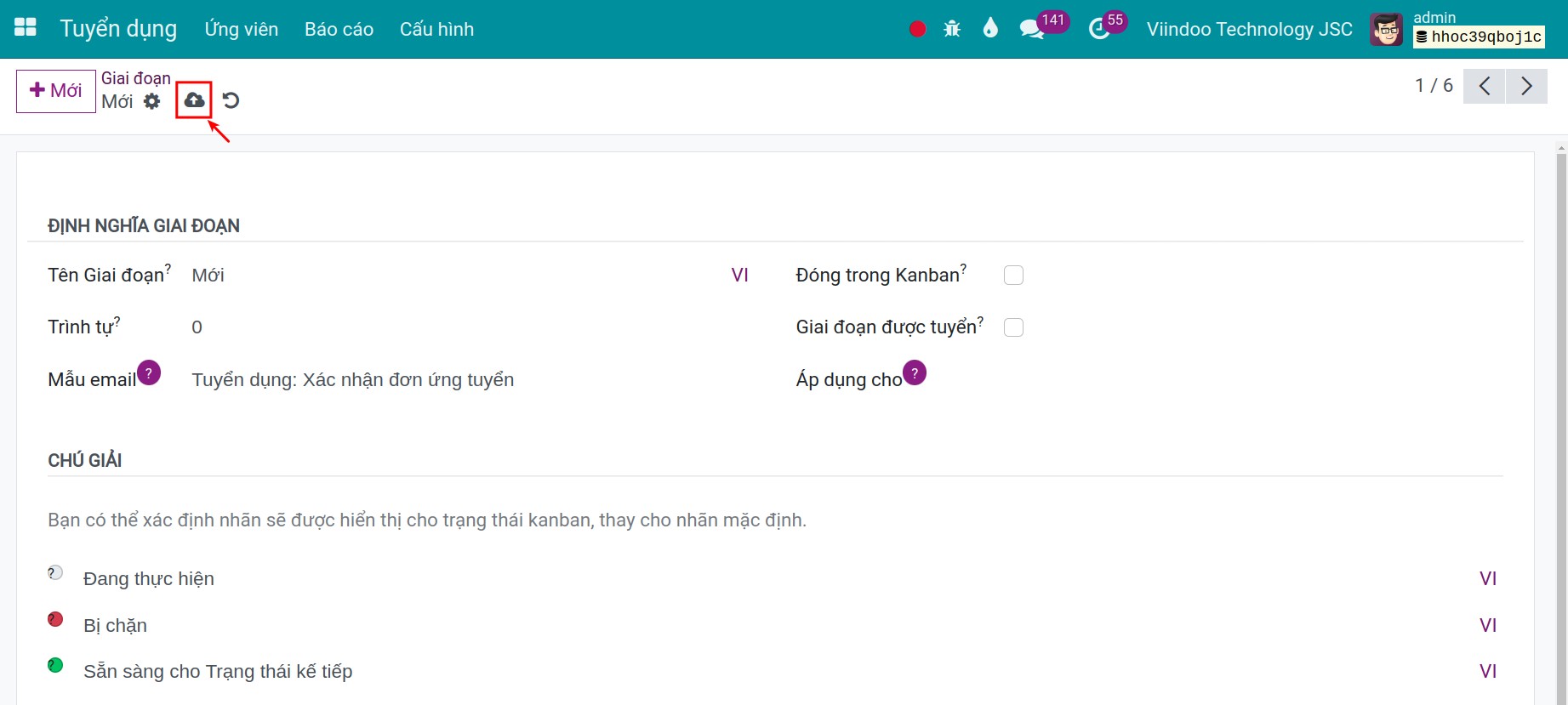Open the Viindoo Technology JSC company switcher
The height and width of the screenshot is (705, 1568).
click(x=1249, y=29)
